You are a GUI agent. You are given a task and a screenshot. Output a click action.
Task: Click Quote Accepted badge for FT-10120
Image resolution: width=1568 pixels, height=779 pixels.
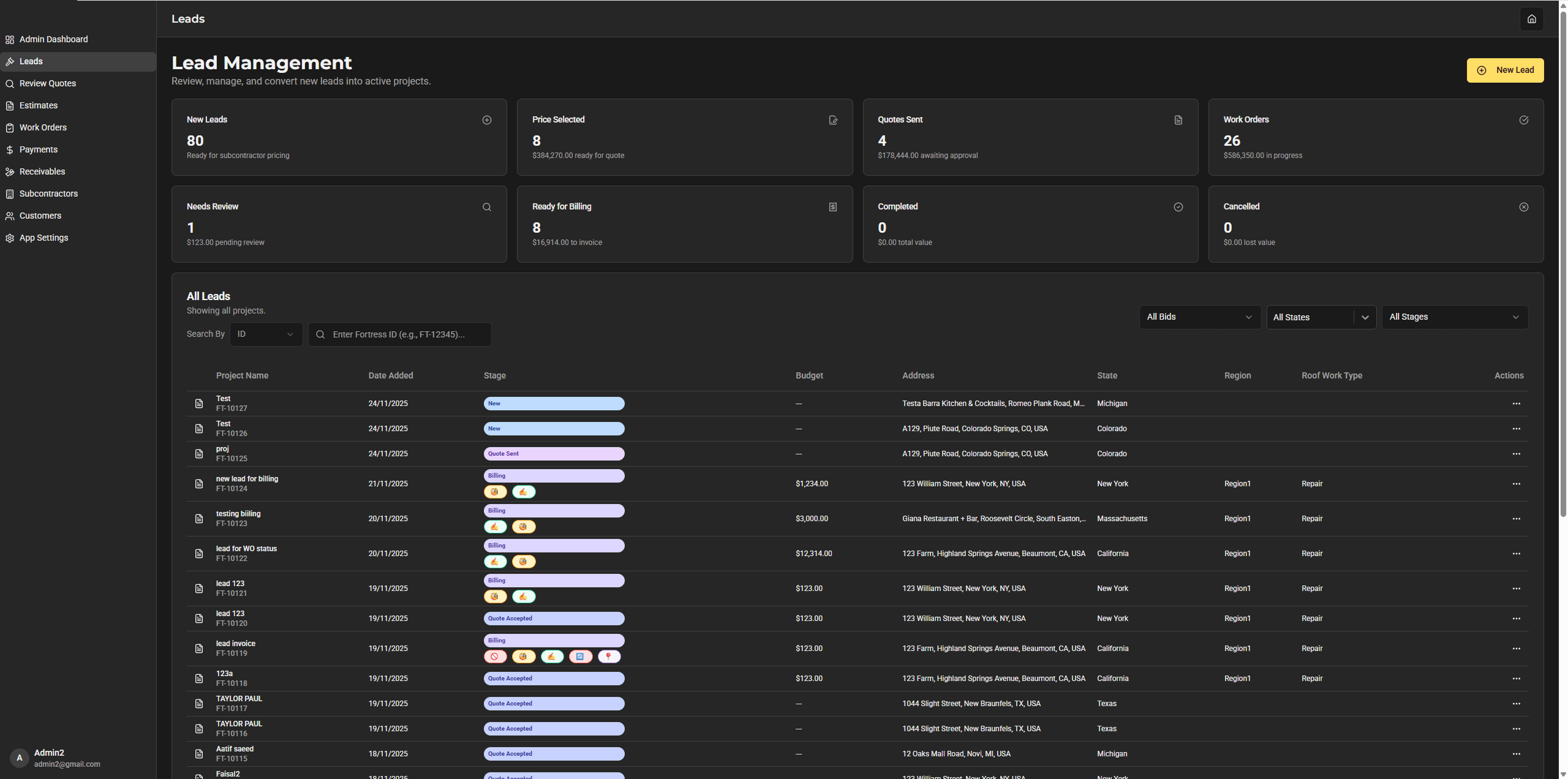554,619
